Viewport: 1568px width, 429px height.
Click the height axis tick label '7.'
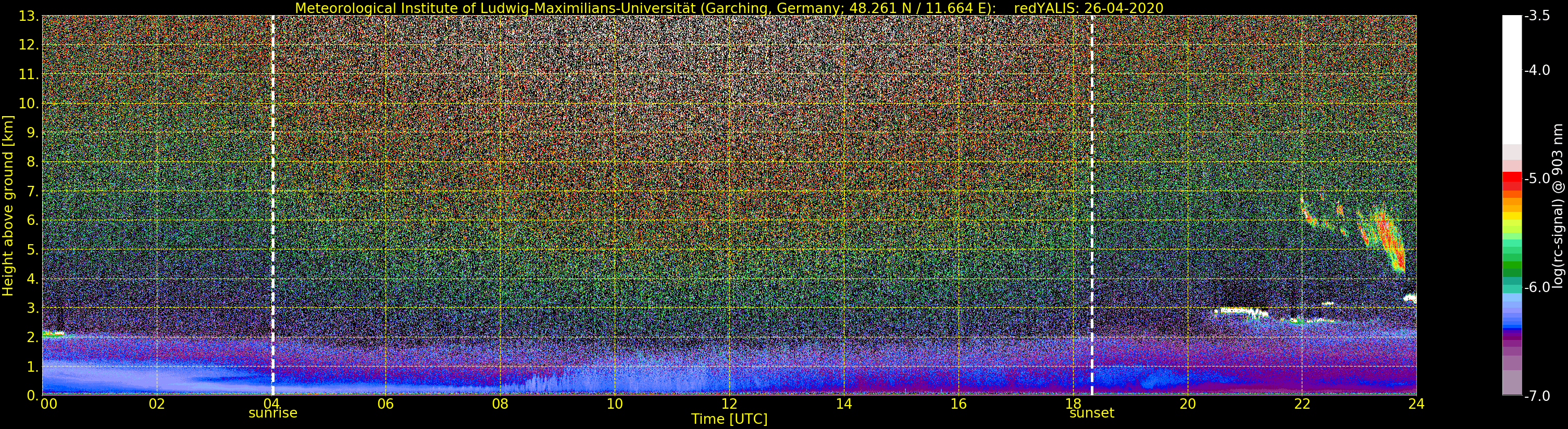[33, 192]
